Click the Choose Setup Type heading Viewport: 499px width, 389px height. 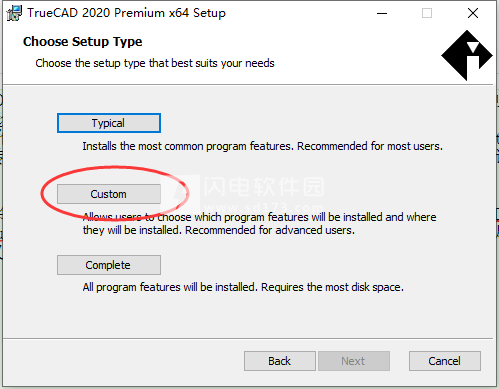click(82, 42)
